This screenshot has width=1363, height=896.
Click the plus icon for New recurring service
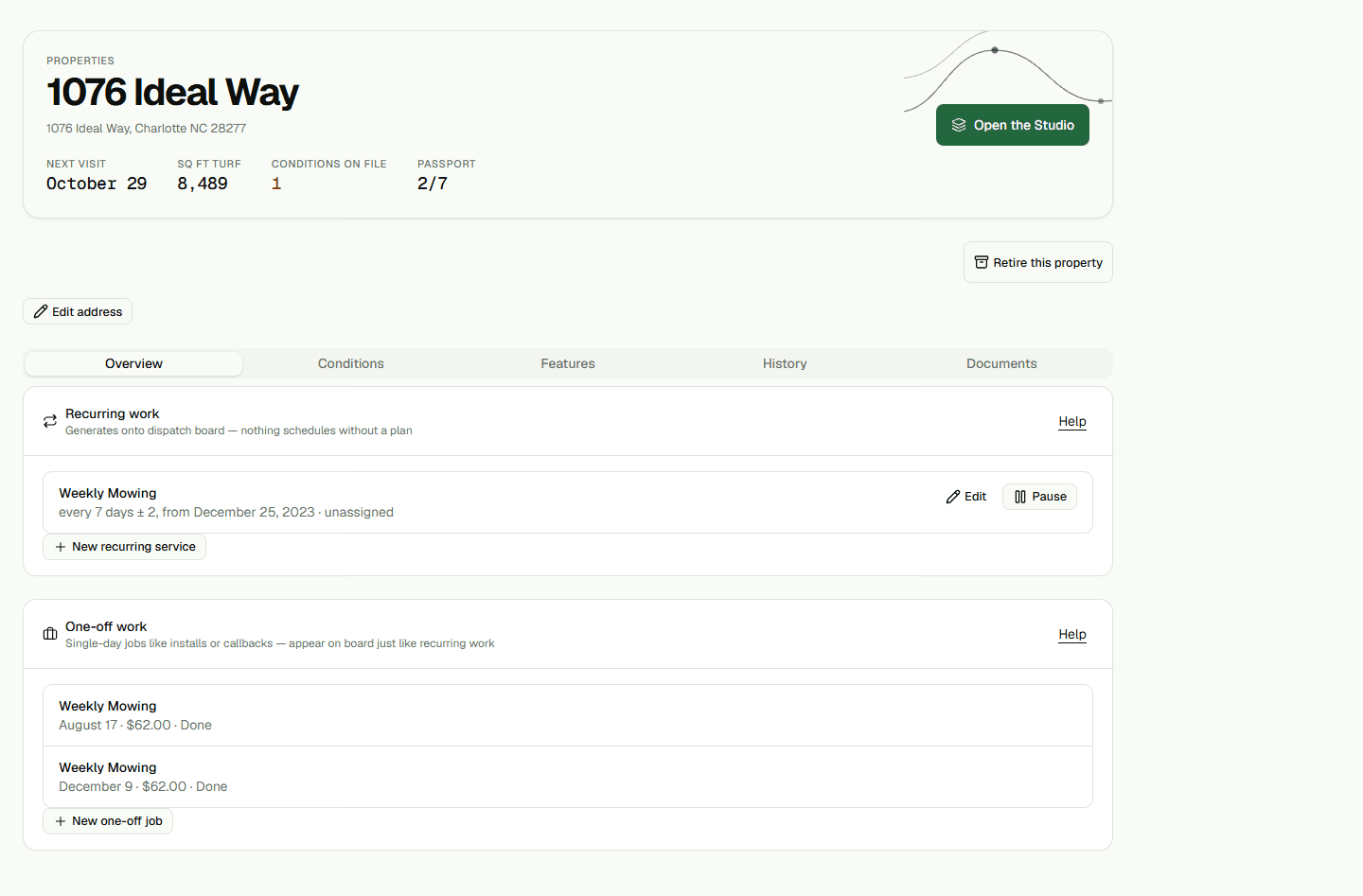61,547
